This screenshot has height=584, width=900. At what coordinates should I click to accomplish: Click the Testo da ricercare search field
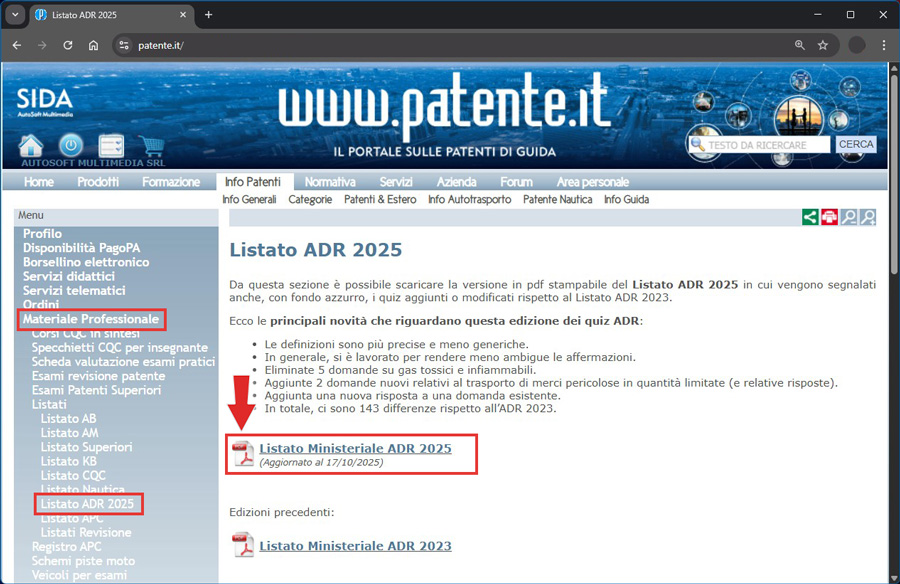tap(767, 145)
